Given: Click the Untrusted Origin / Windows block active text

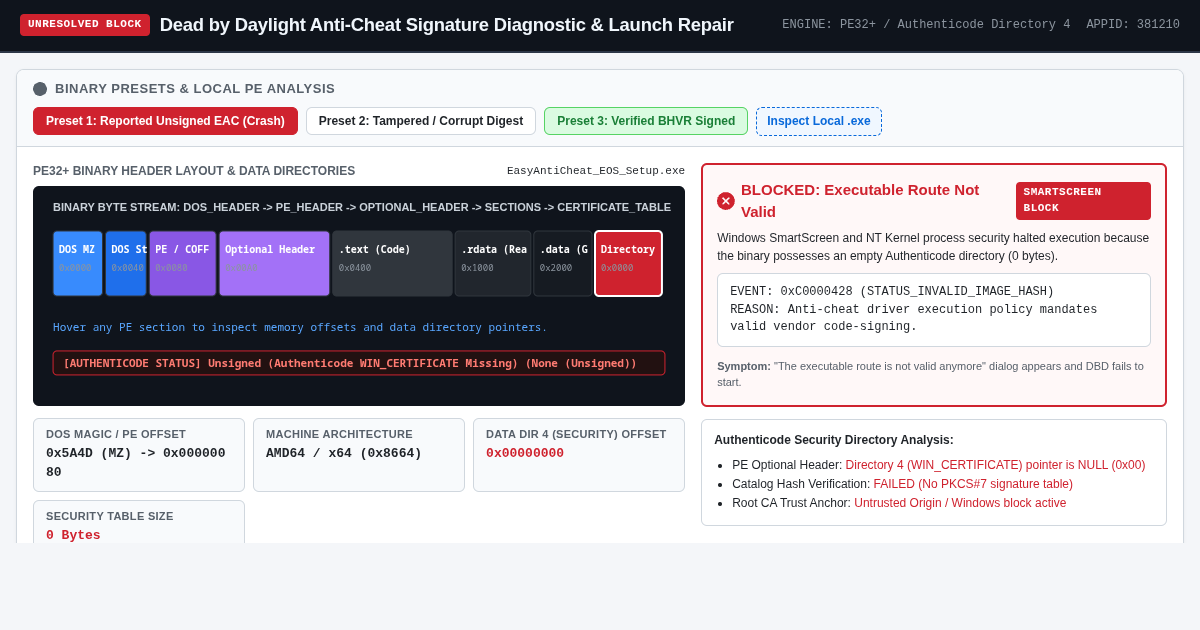Looking at the screenshot, I should pos(960,503).
